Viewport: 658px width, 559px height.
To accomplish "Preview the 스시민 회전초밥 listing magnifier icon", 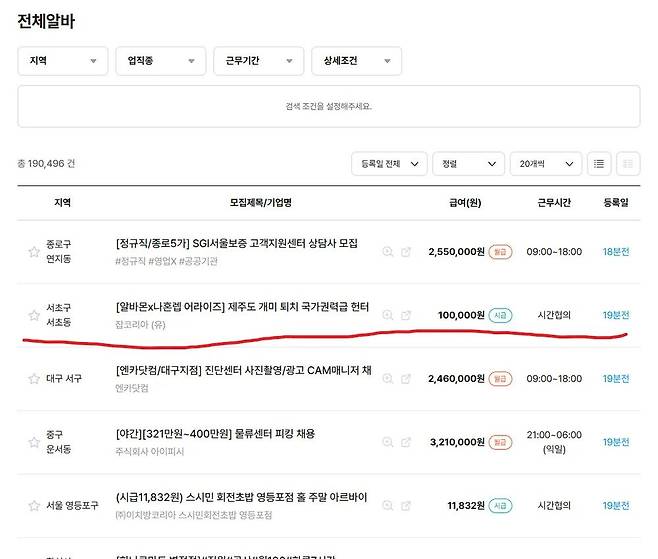I will [x=388, y=505].
